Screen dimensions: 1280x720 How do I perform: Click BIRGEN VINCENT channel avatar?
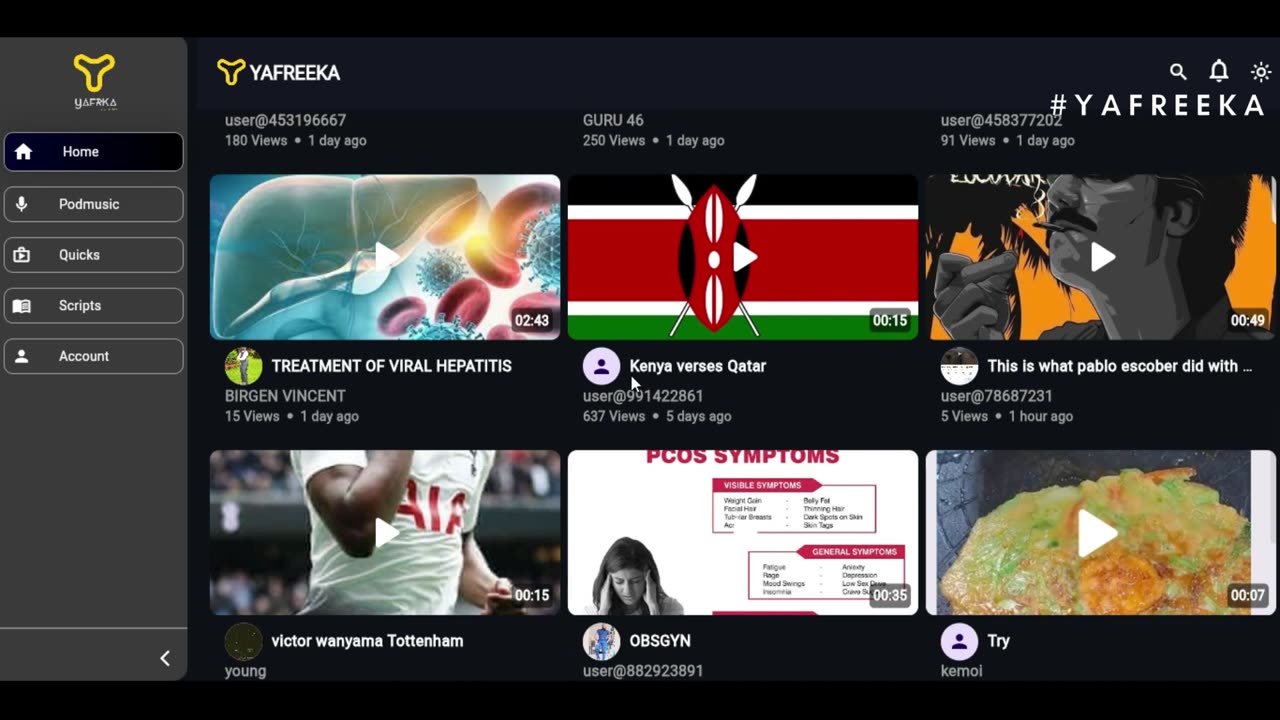243,366
